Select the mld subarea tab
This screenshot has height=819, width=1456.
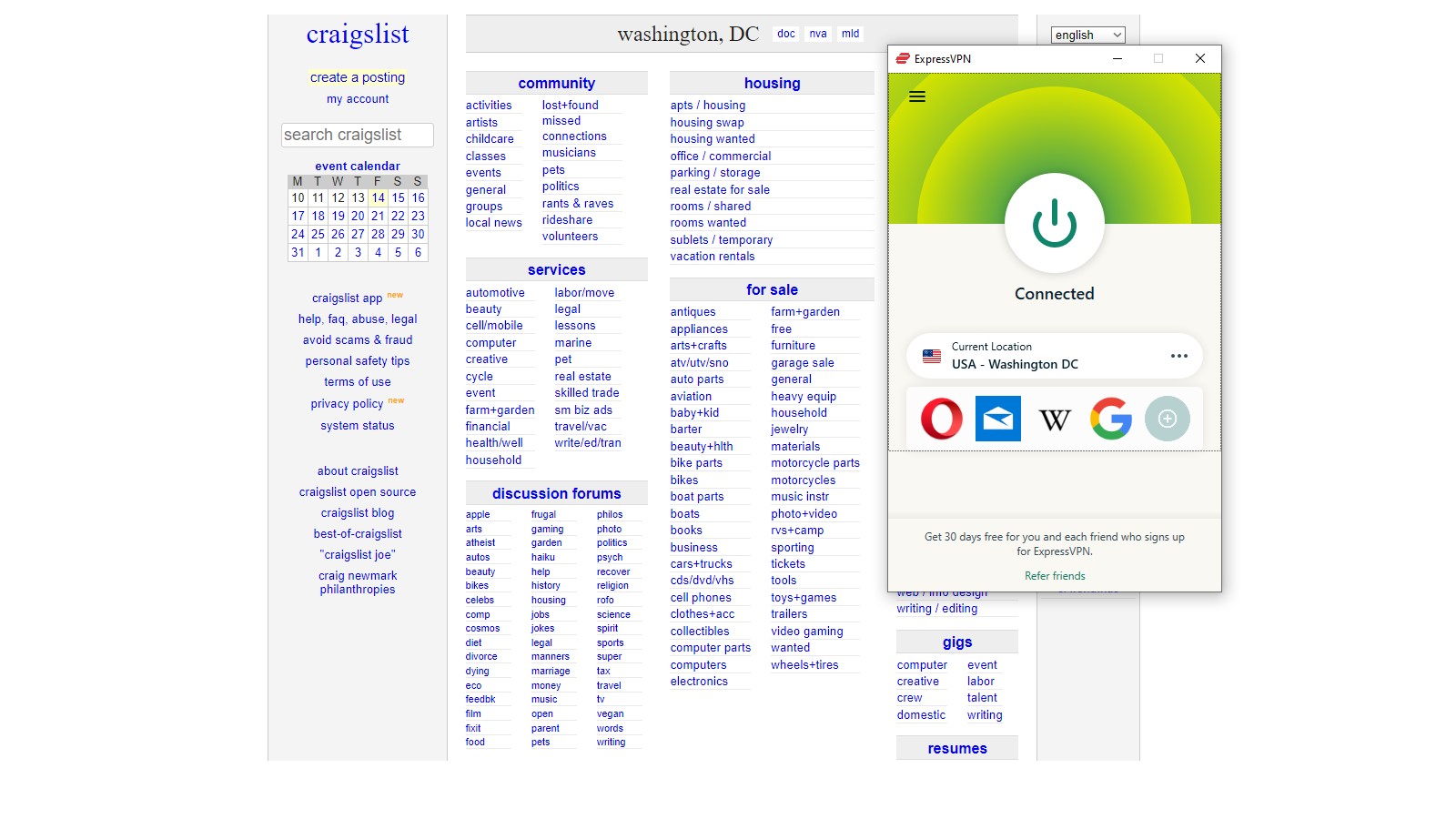(x=850, y=34)
